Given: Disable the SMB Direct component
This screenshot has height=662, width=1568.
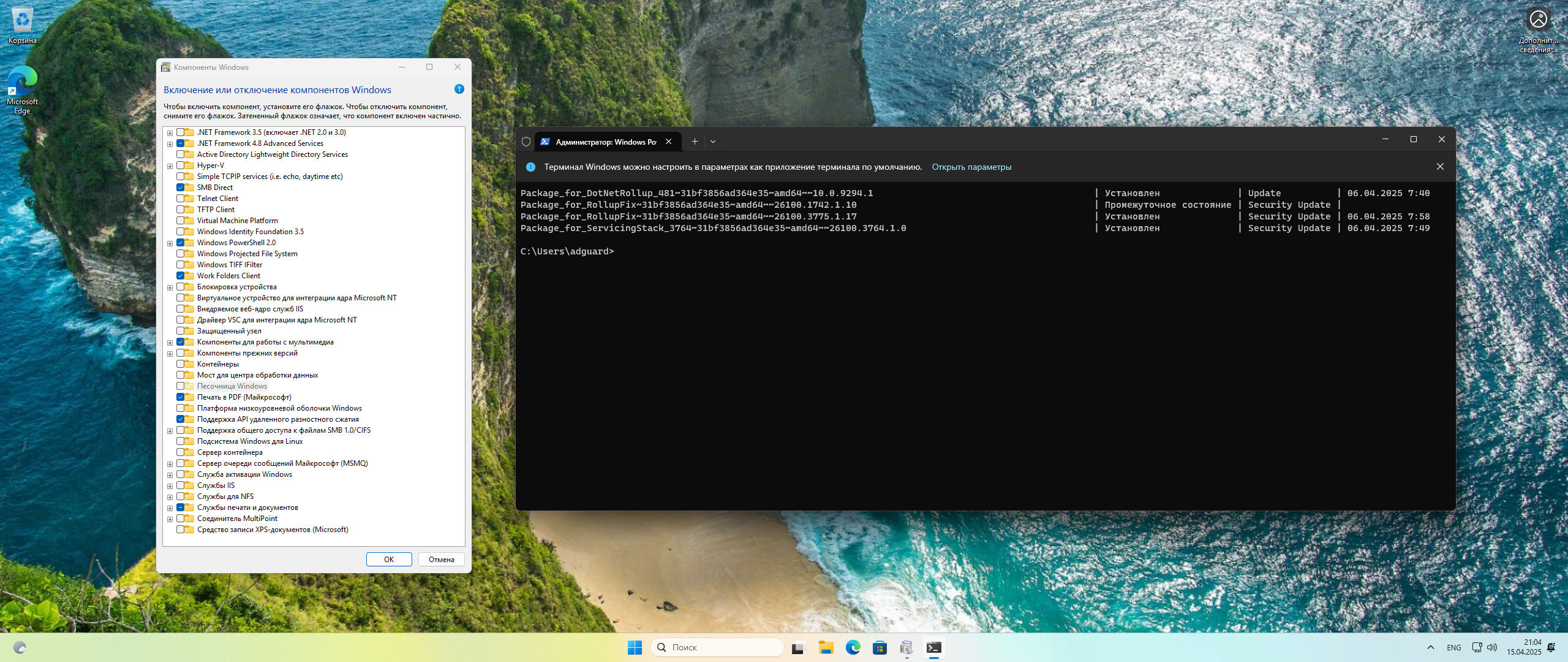Looking at the screenshot, I should pyautogui.click(x=181, y=187).
